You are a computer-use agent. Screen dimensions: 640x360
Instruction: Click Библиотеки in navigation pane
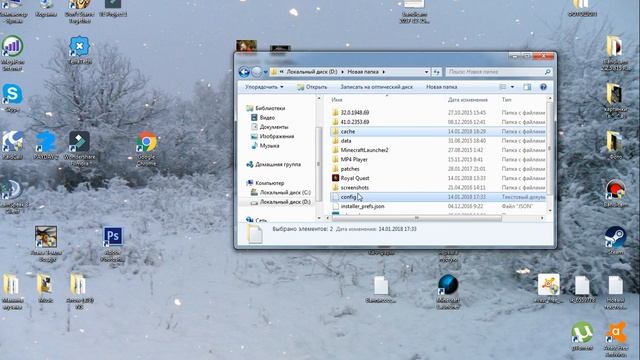270,108
